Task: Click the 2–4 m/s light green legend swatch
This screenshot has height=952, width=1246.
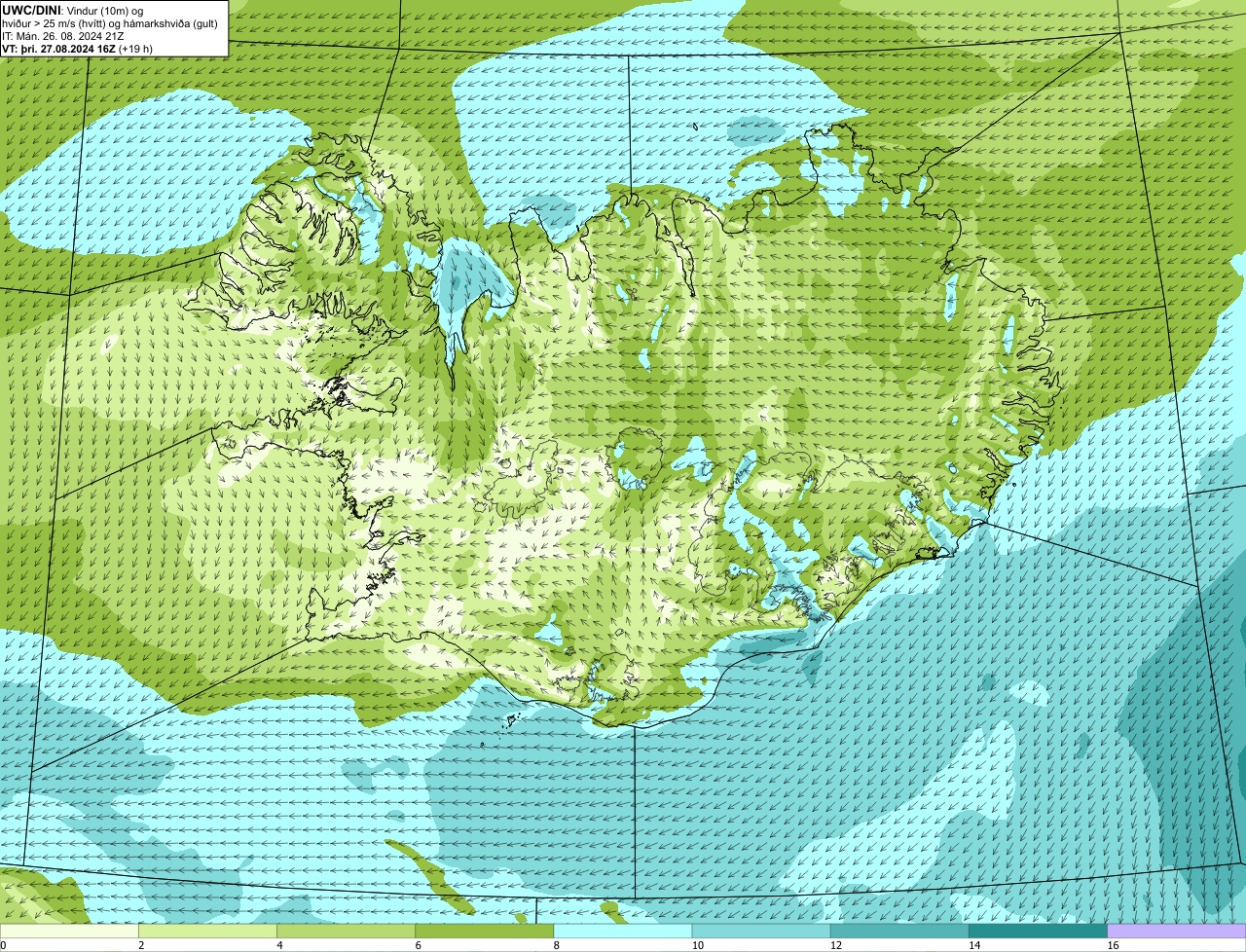Action: click(207, 931)
